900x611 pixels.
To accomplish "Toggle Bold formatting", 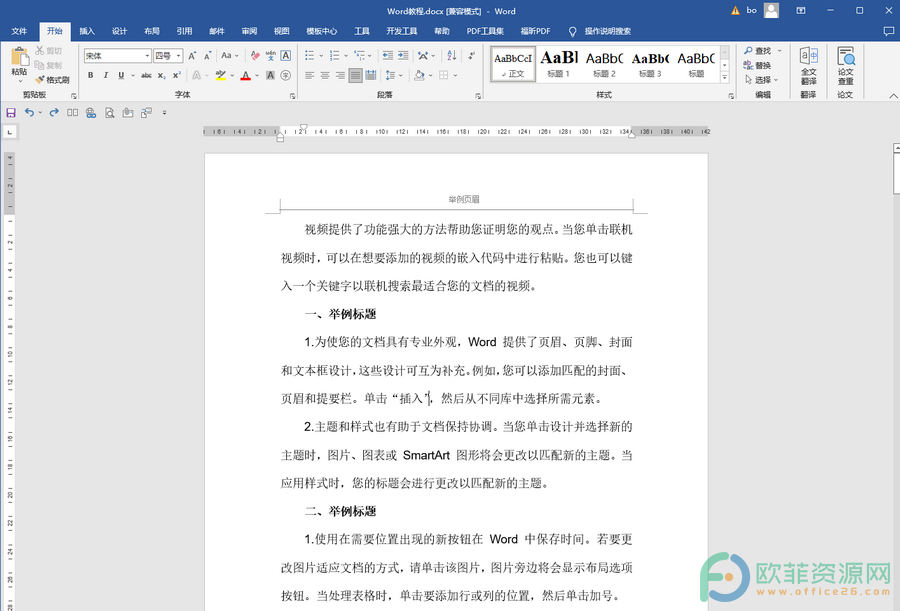I will 90,75.
